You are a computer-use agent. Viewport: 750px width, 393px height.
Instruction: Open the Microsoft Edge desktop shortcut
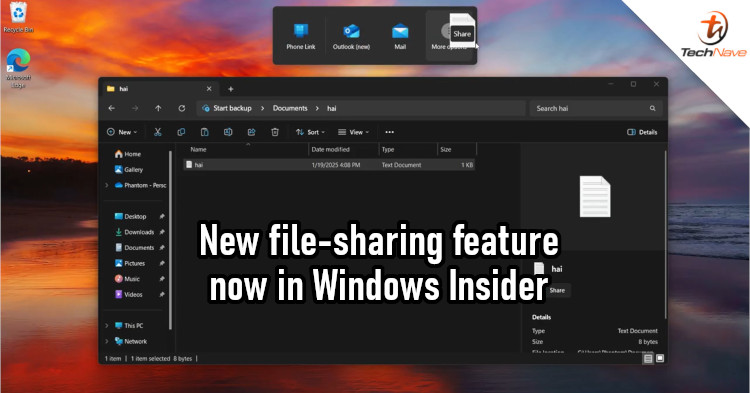18,67
